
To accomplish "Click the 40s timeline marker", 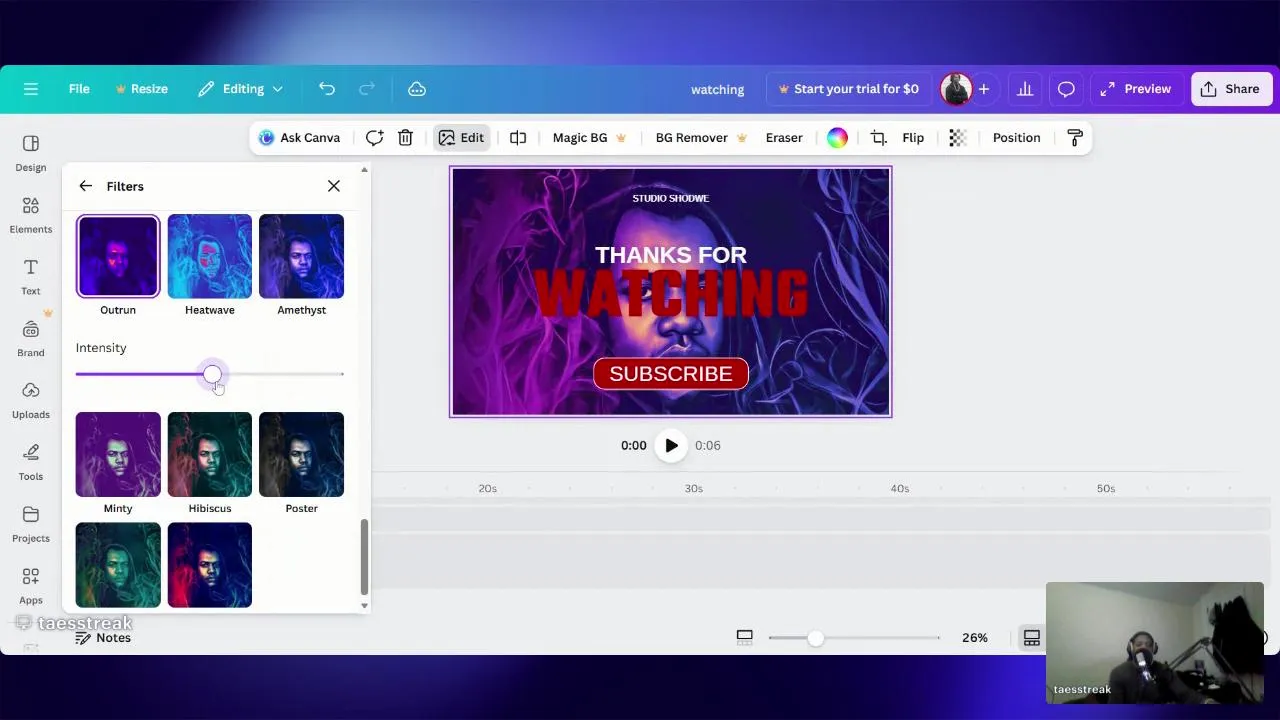I will click(900, 488).
